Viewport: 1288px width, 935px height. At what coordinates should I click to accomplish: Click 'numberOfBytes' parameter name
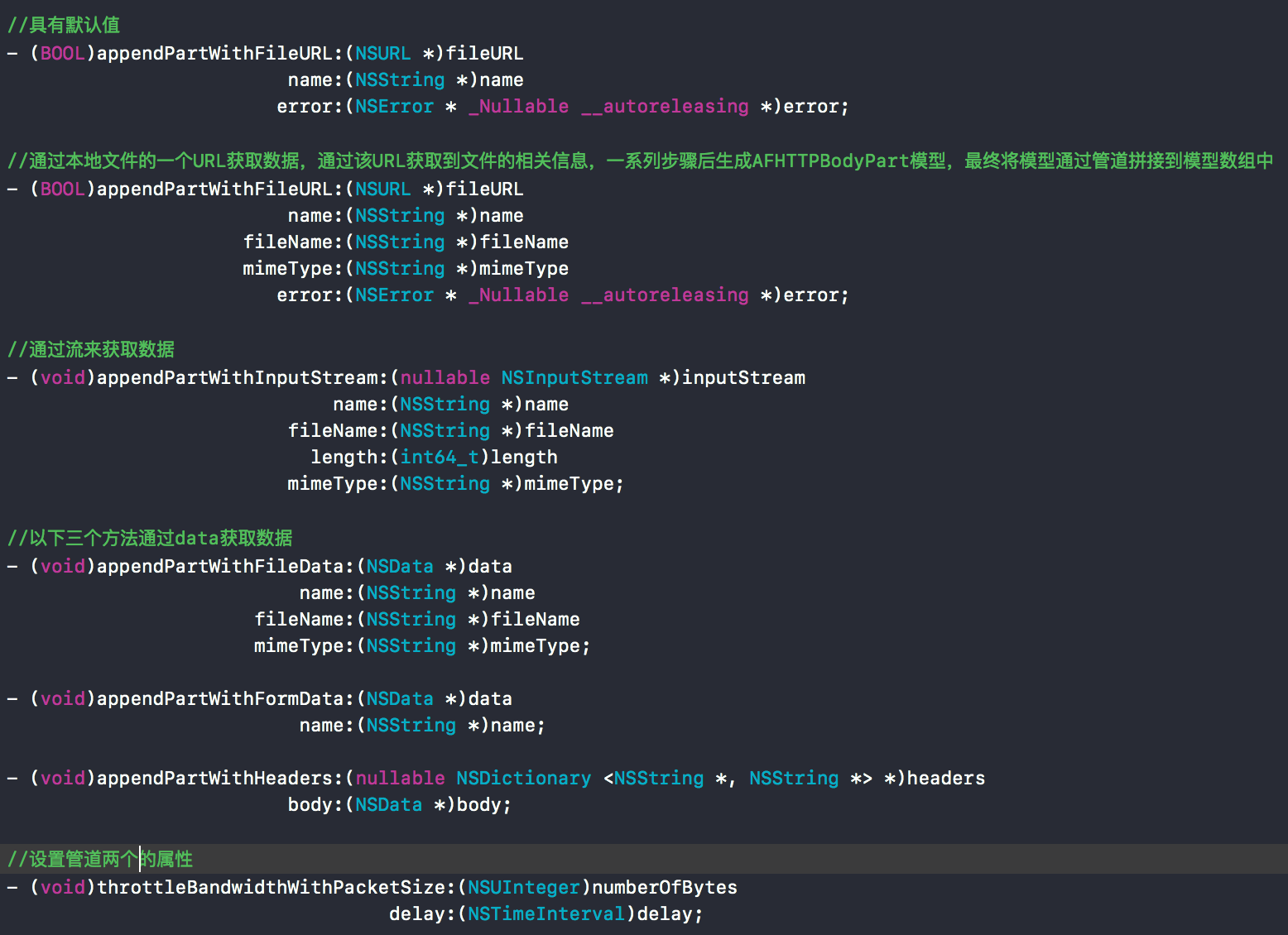665,887
